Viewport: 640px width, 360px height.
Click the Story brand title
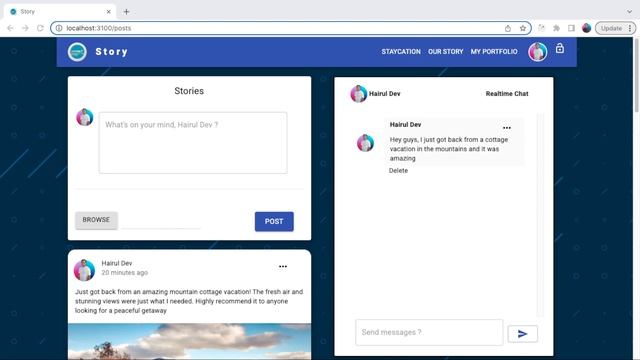111,52
